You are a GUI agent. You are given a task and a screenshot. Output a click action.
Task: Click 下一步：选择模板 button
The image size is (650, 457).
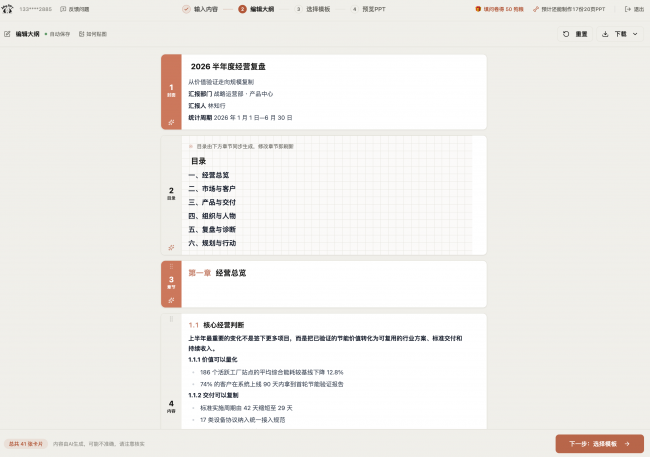[x=599, y=444]
